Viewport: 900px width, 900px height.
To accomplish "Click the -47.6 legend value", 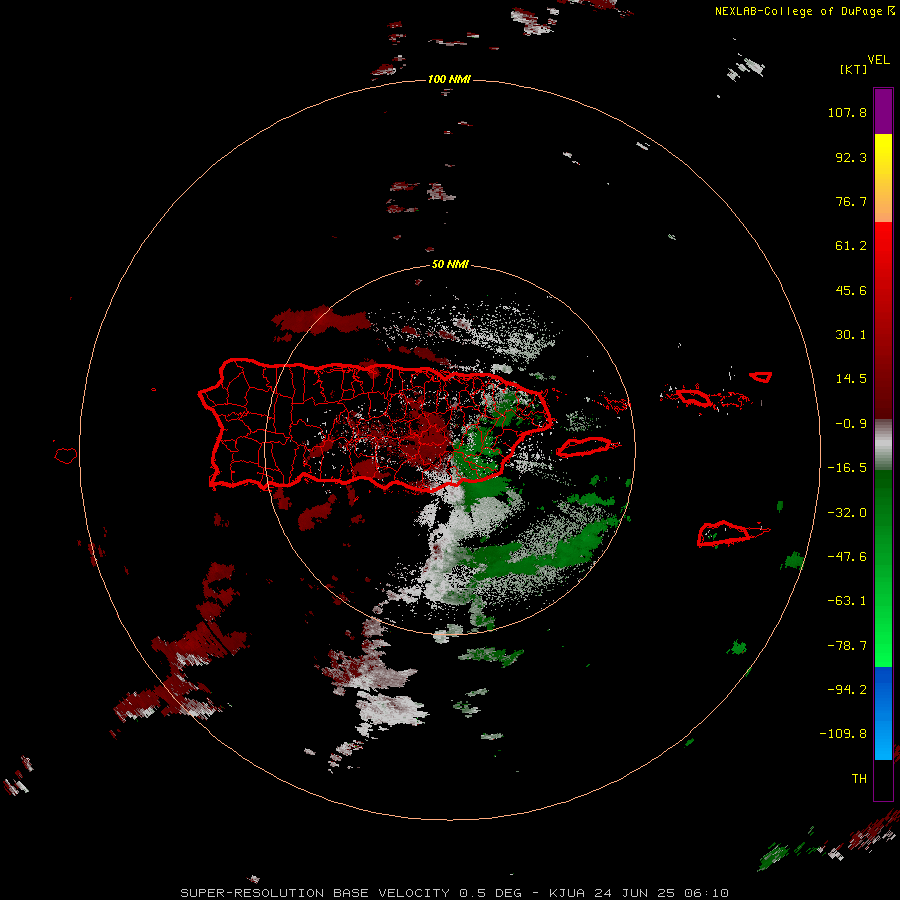I will (x=847, y=557).
